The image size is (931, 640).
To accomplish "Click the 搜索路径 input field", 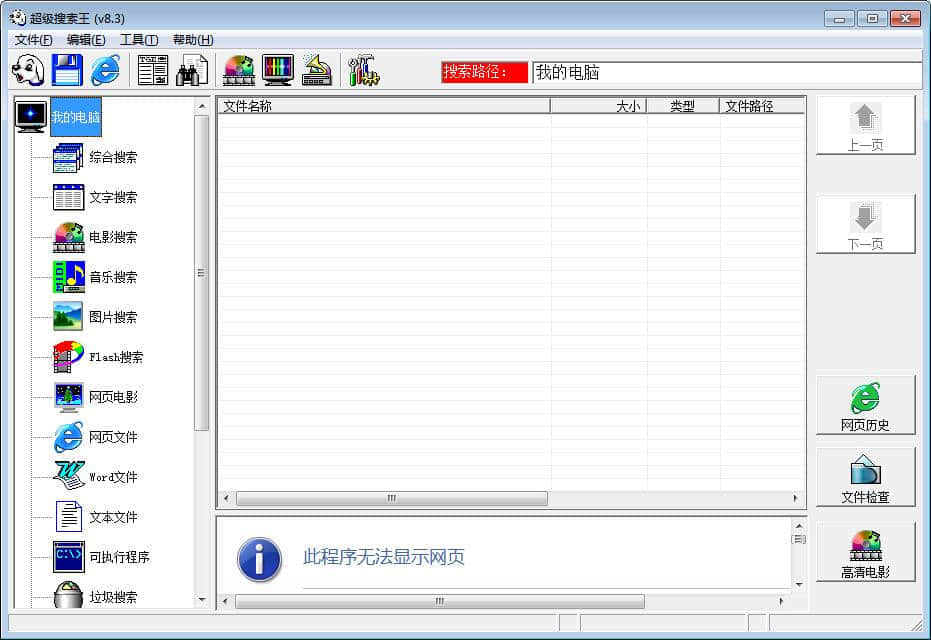I will (725, 73).
